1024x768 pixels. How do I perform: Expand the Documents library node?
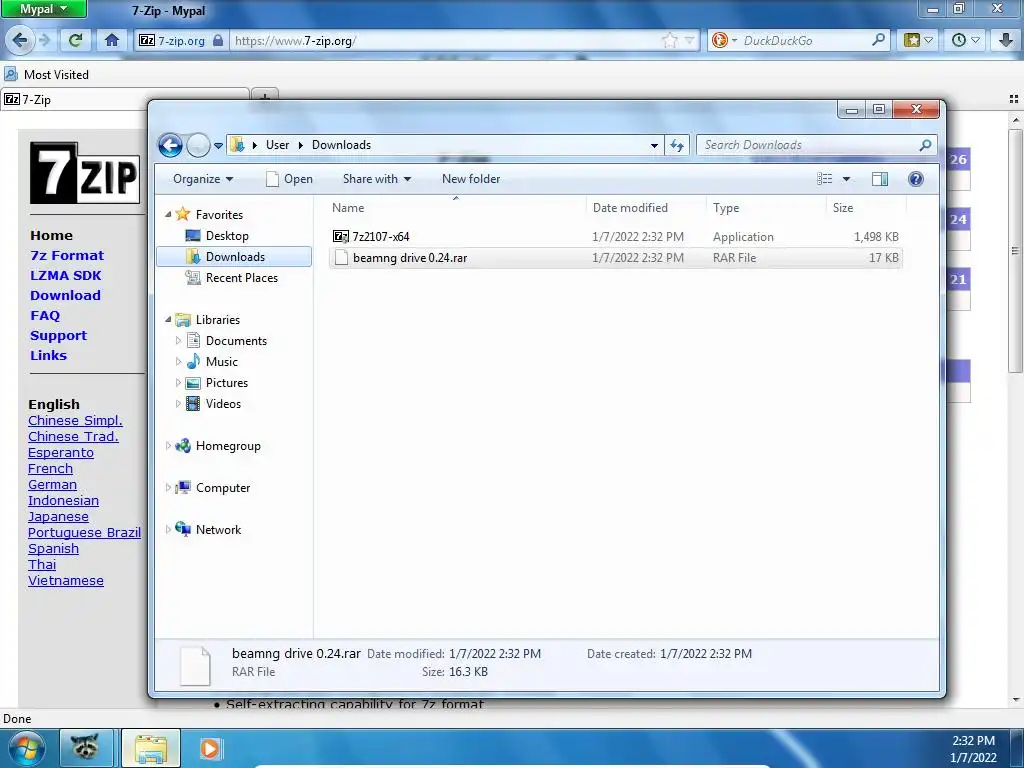(x=178, y=341)
